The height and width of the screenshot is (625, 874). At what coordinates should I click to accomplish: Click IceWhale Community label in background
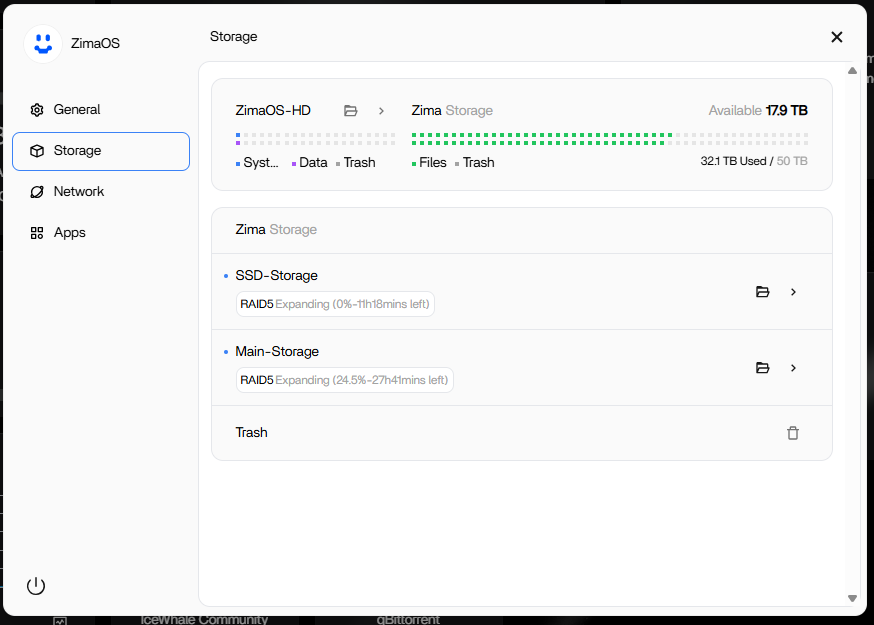point(204,619)
